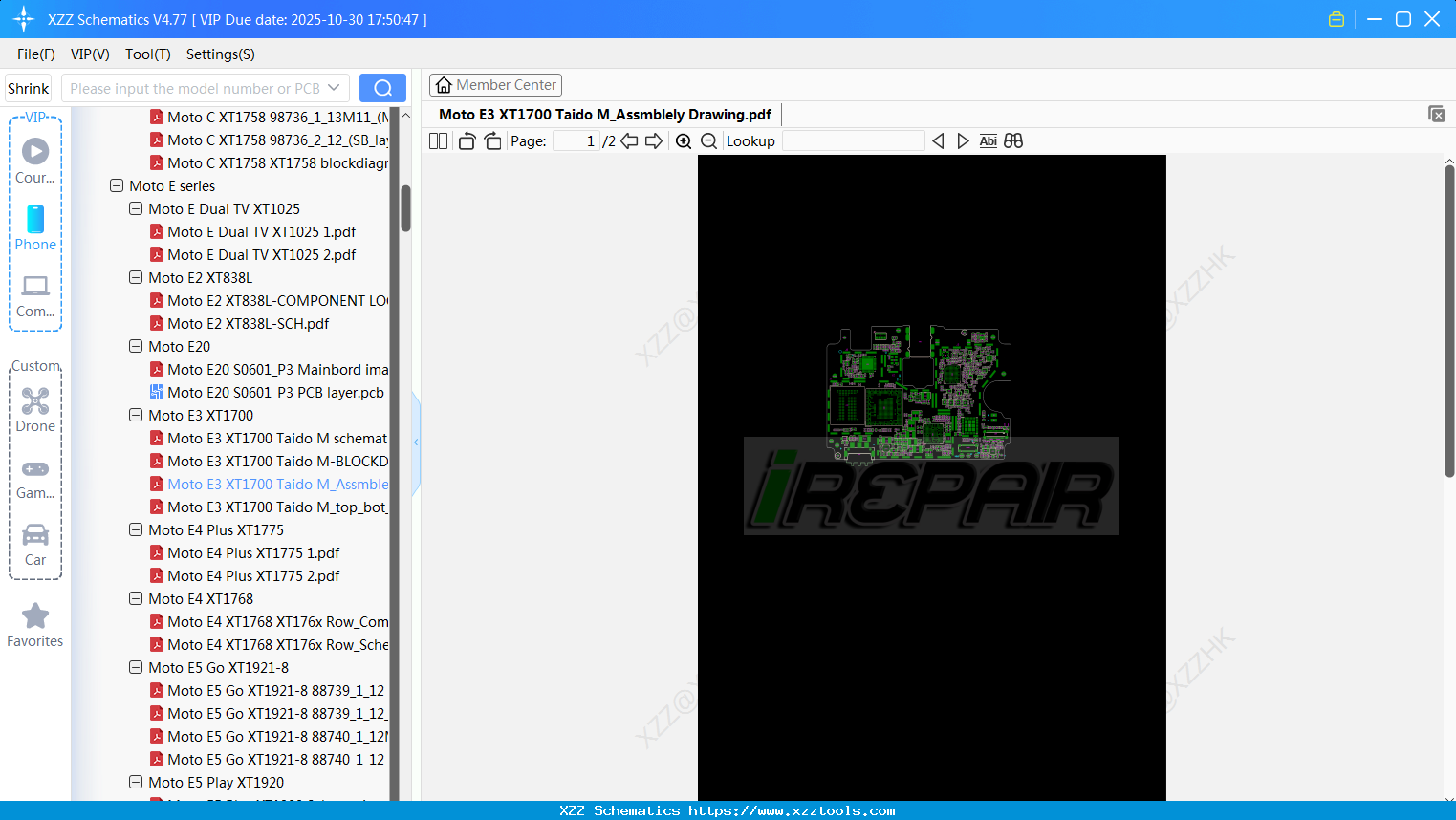Open Favorites star in sidebar
Viewport: 1456px width, 820px height.
pyautogui.click(x=35, y=625)
